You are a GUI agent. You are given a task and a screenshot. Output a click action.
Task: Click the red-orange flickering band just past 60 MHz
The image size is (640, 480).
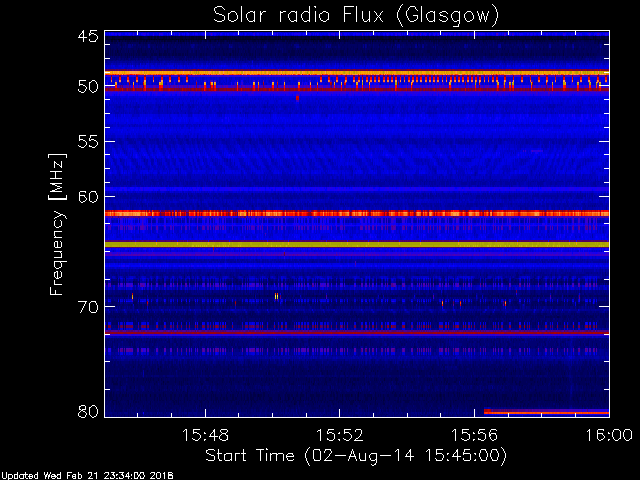pos(357,213)
